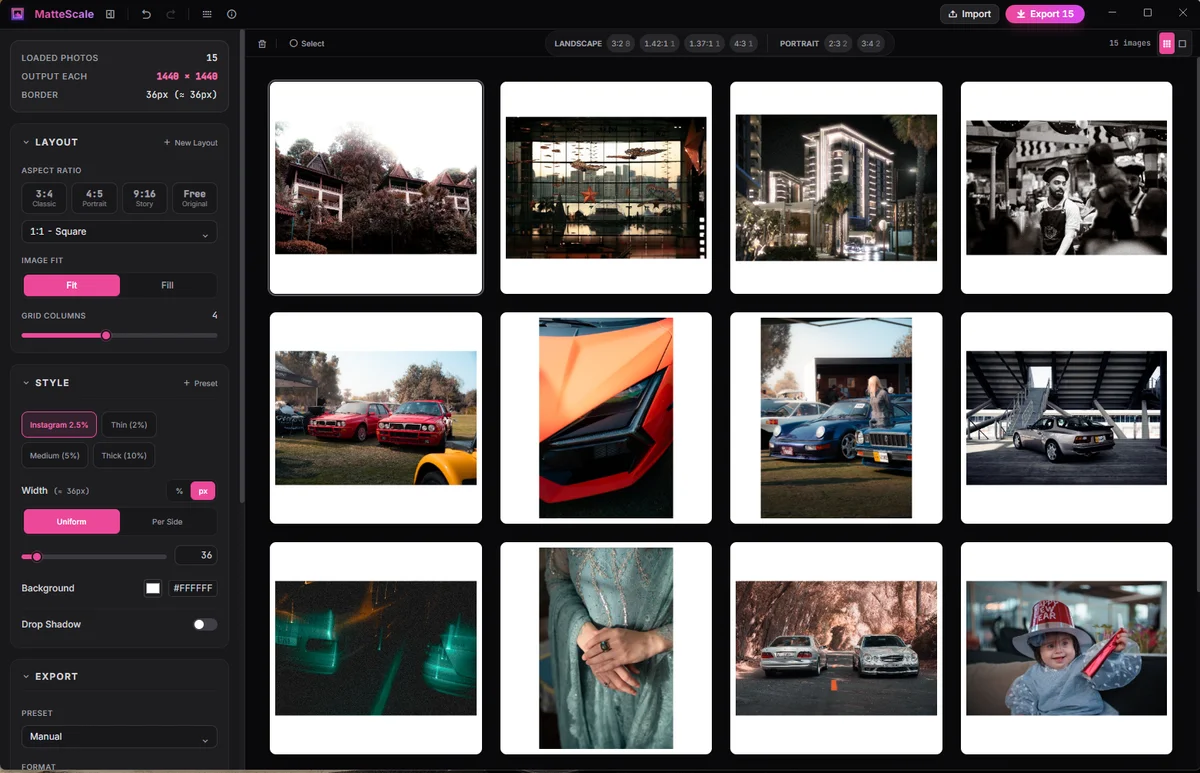Select Medium (5%) border preset
The width and height of the screenshot is (1200, 773).
(55, 455)
